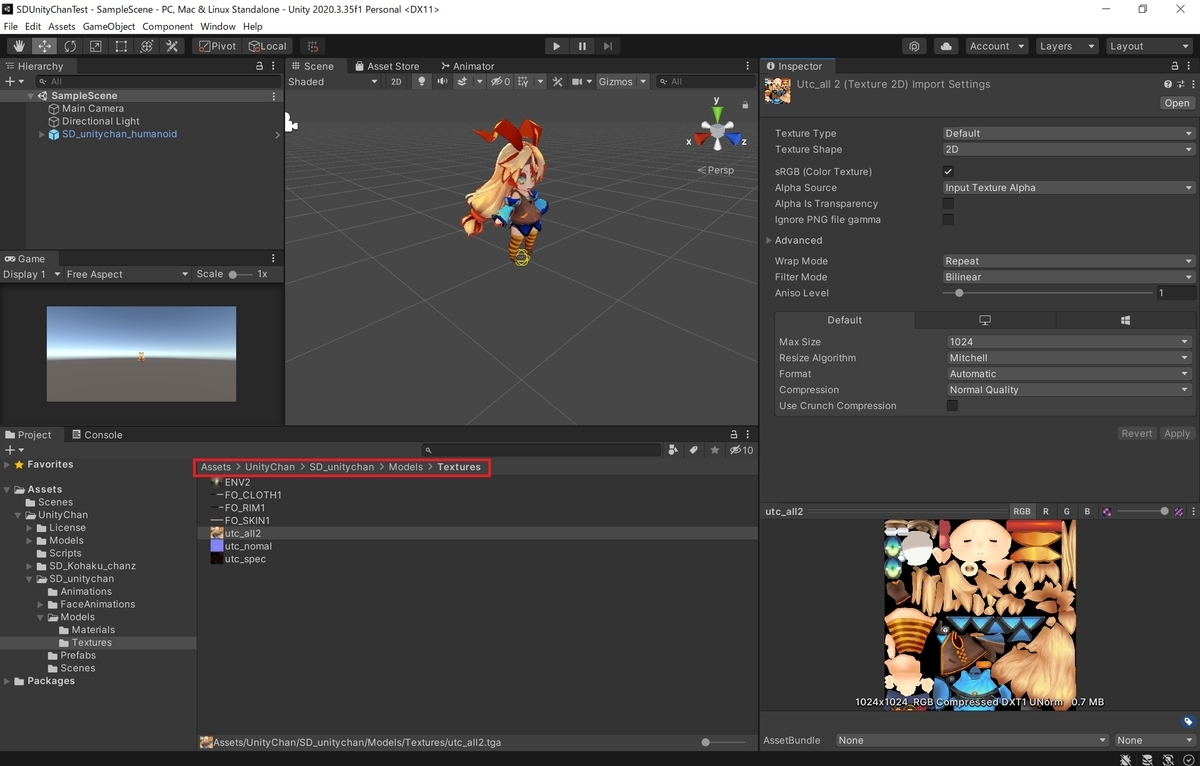Open Texture Shape dropdown

point(1068,149)
